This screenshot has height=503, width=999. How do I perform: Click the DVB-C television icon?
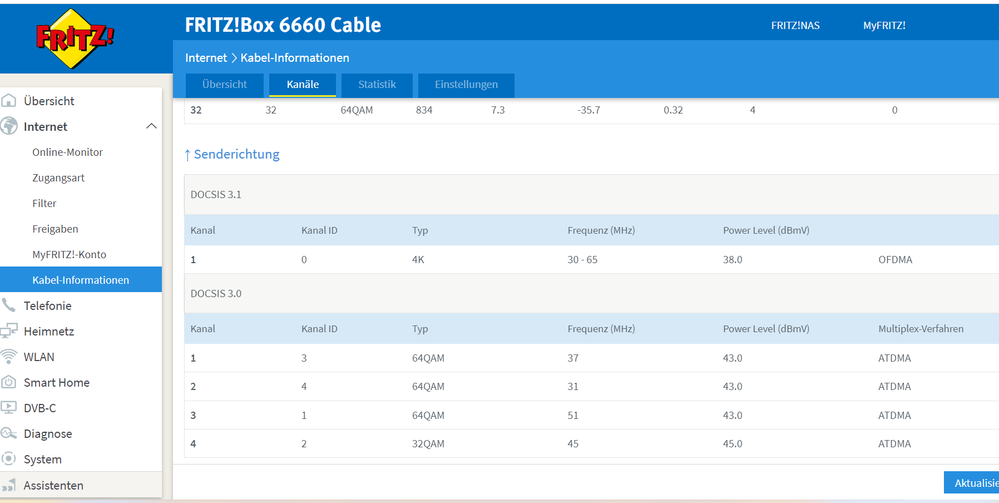pyautogui.click(x=9, y=407)
